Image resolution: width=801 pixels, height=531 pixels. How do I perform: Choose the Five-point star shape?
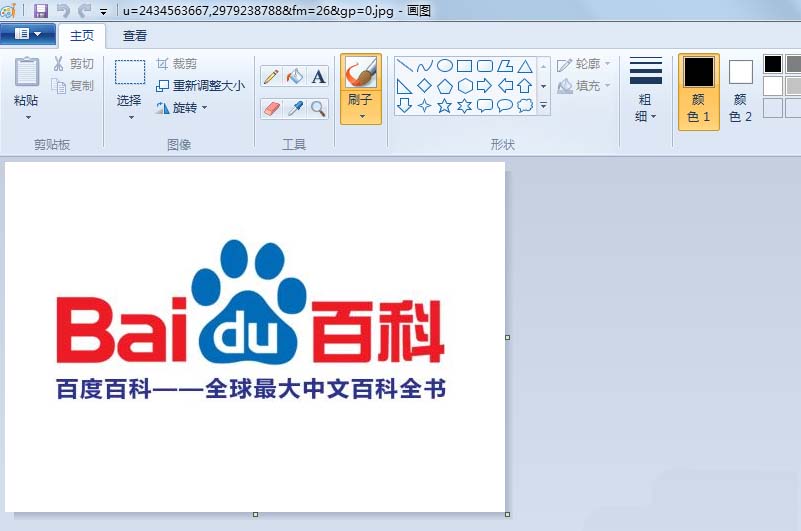tap(445, 106)
